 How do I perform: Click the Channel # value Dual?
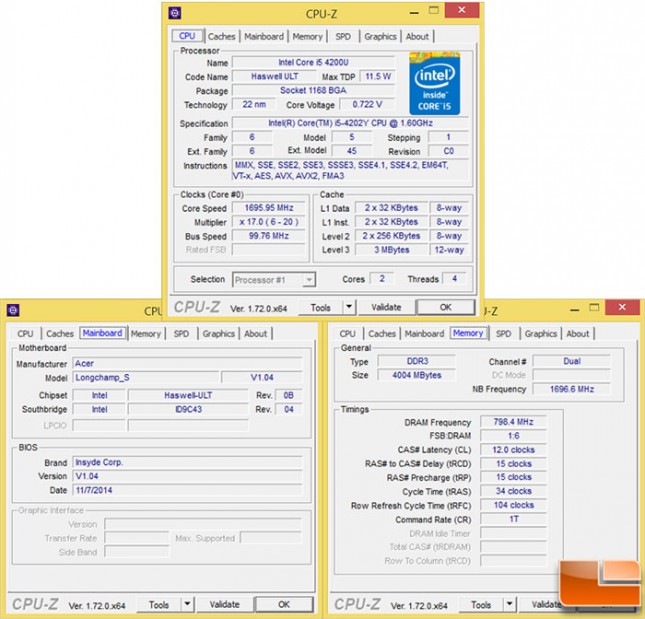coord(572,361)
